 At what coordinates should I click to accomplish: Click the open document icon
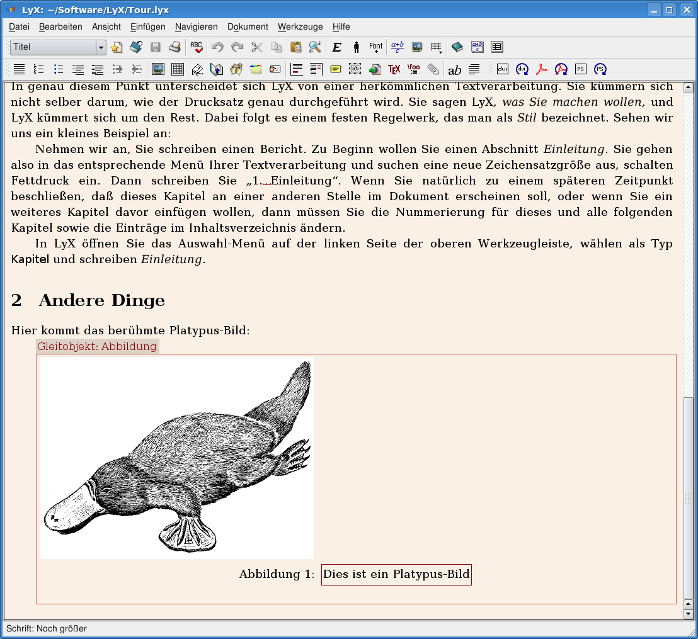click(136, 47)
